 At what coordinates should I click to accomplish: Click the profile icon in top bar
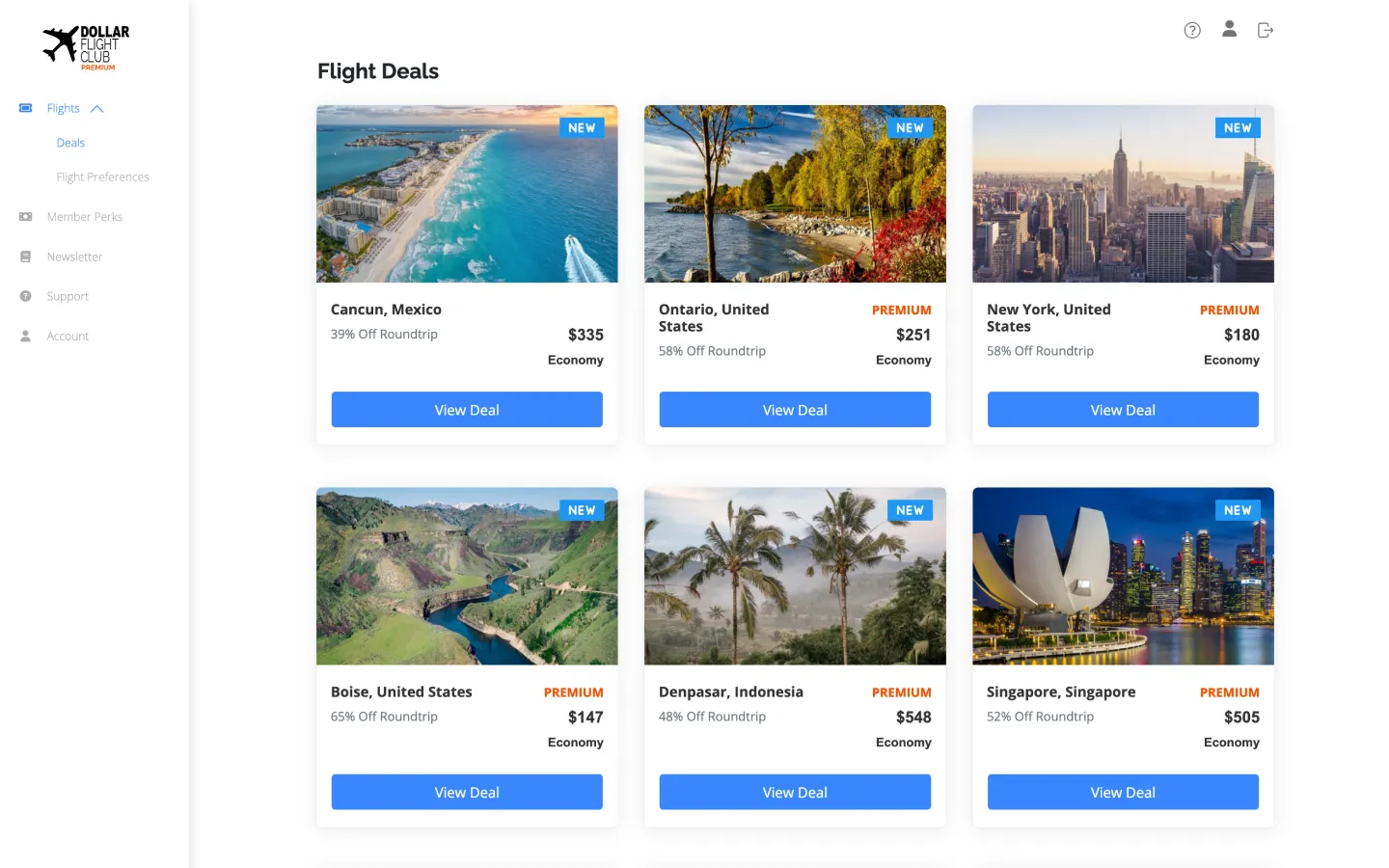point(1229,29)
